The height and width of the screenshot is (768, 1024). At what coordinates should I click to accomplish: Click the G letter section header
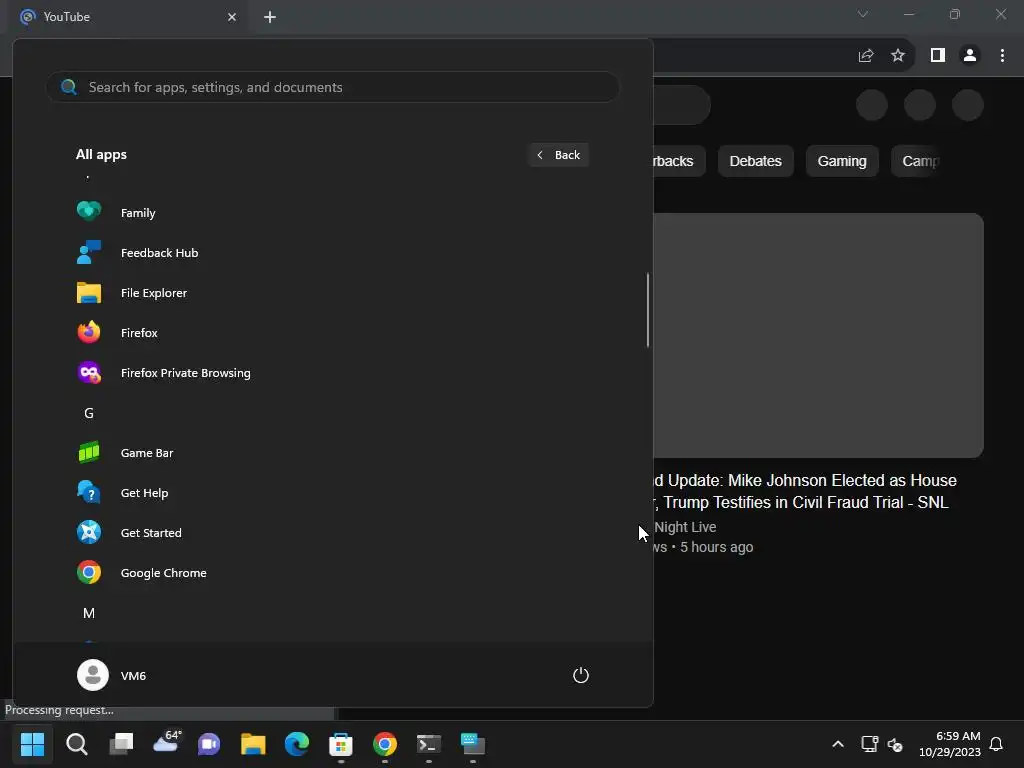[89, 413]
